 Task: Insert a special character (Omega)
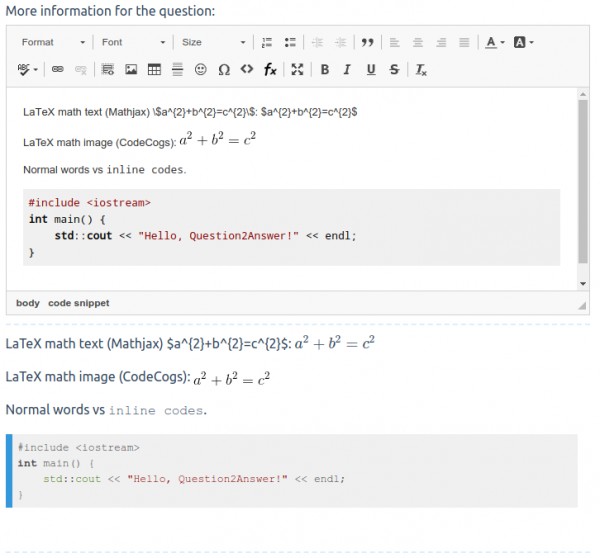(224, 69)
